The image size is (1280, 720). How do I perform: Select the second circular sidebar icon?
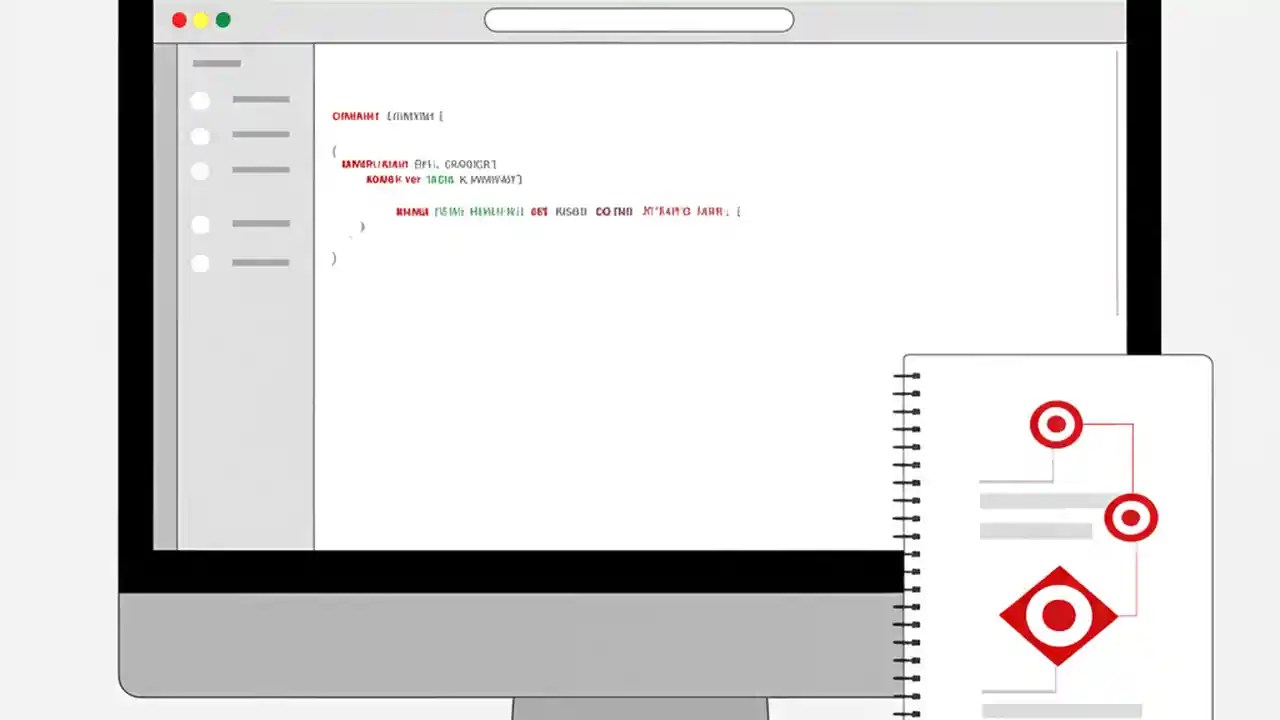click(x=200, y=135)
